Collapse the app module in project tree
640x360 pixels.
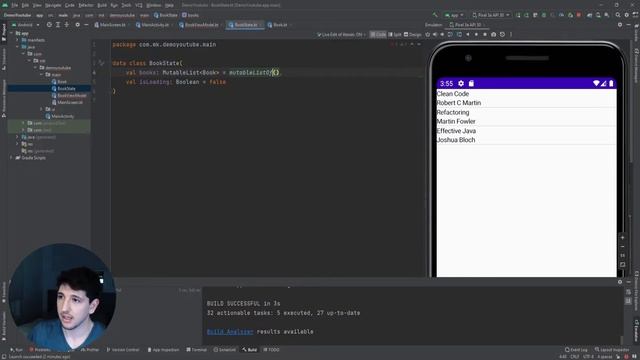[x=12, y=33]
